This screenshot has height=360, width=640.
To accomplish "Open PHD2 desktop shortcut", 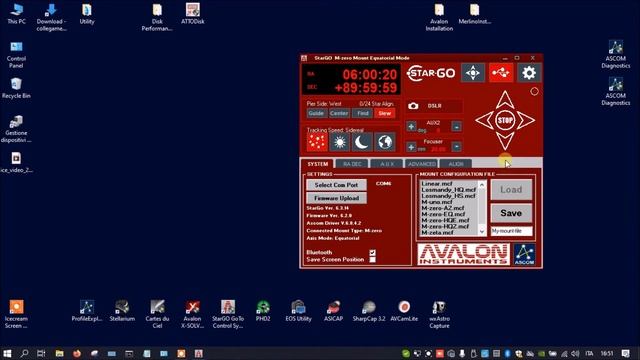I will tap(263, 311).
